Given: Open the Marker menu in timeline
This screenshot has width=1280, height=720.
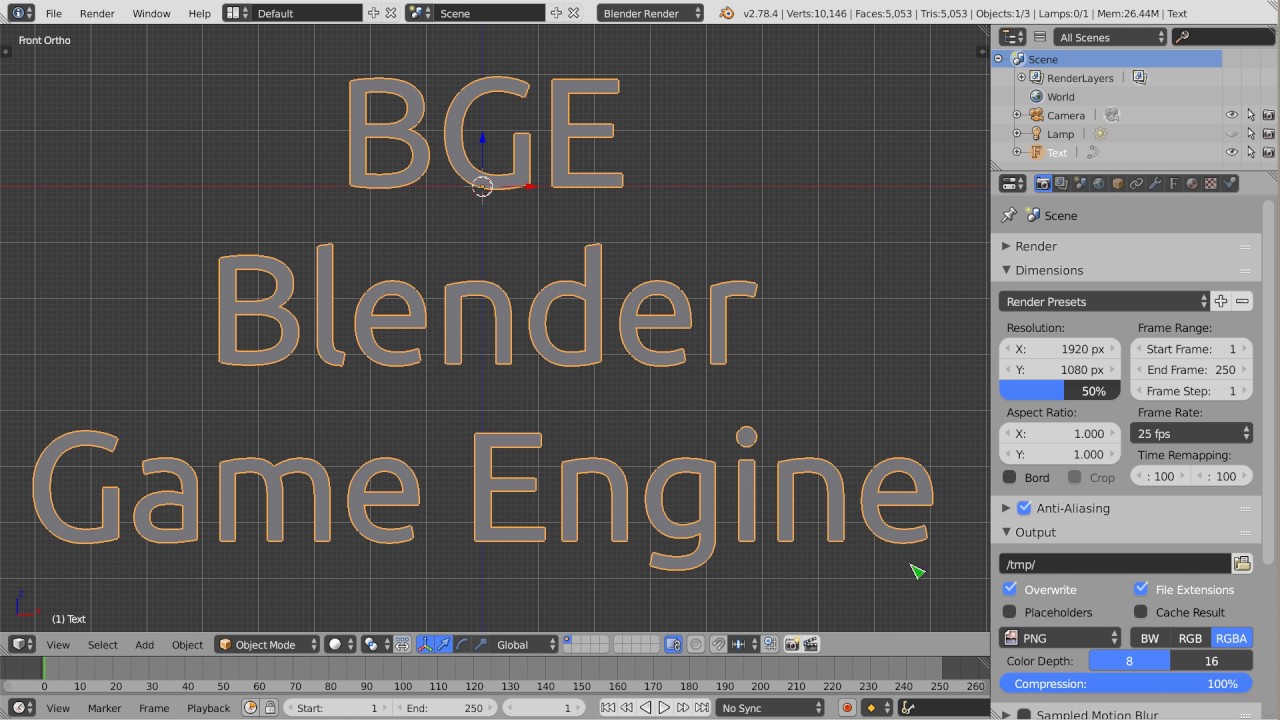Looking at the screenshot, I should click(104, 708).
